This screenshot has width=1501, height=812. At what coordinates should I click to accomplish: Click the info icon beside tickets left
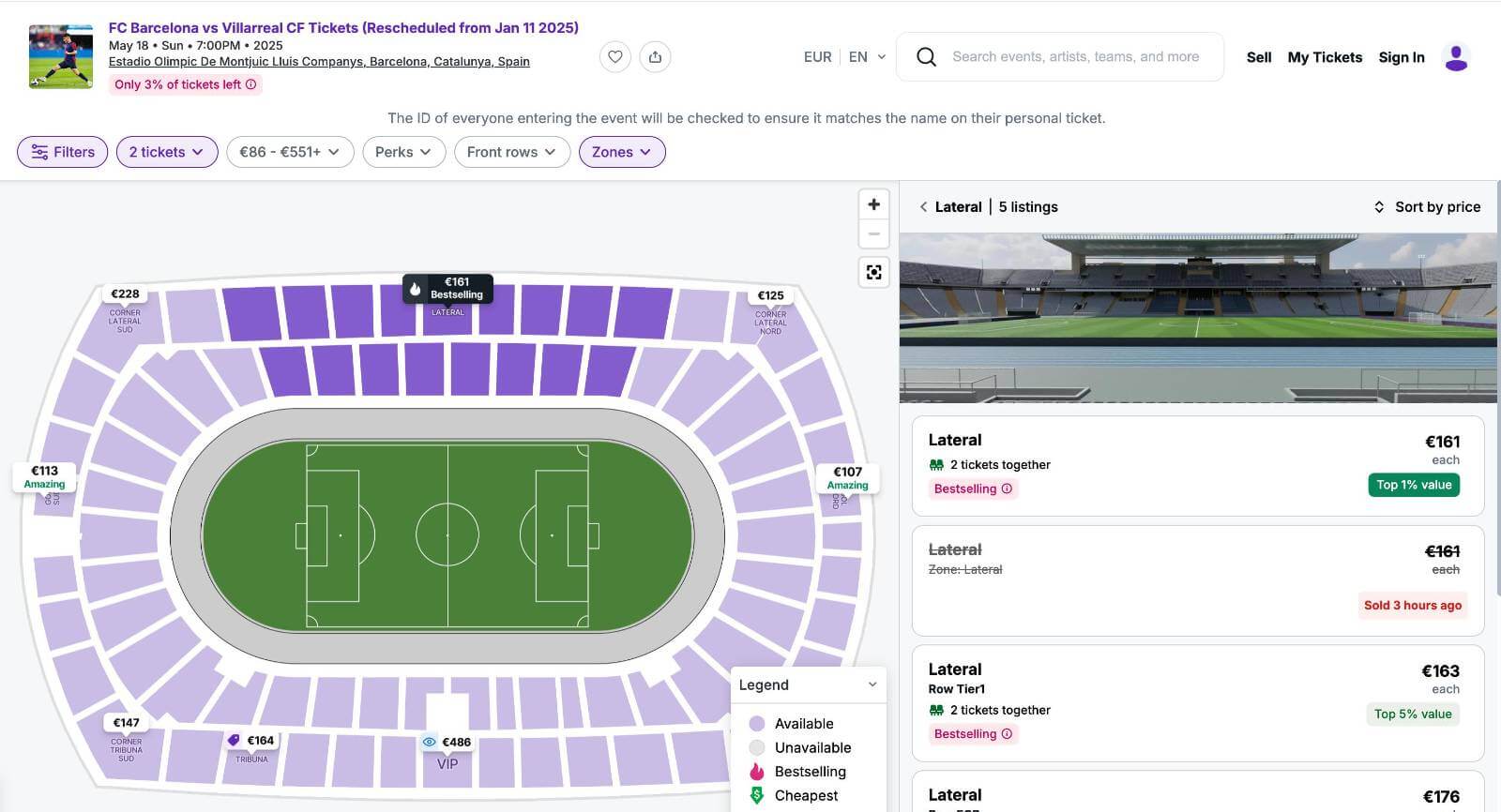pos(250,84)
